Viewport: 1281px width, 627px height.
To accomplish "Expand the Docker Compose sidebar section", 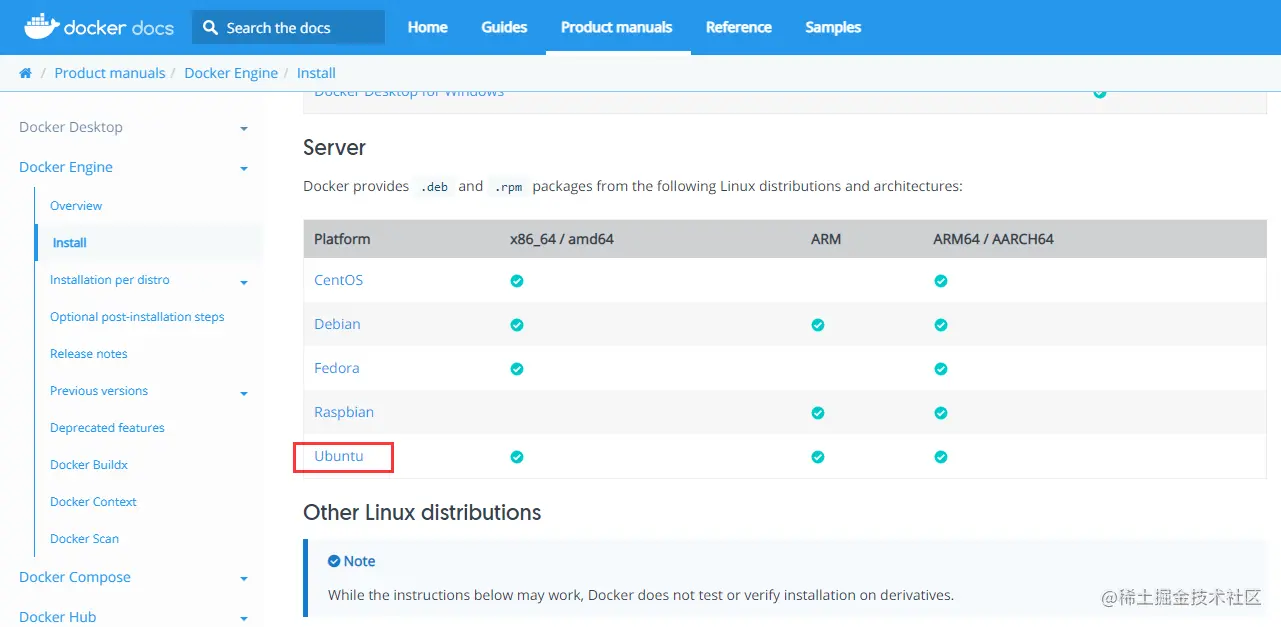I will pos(244,579).
